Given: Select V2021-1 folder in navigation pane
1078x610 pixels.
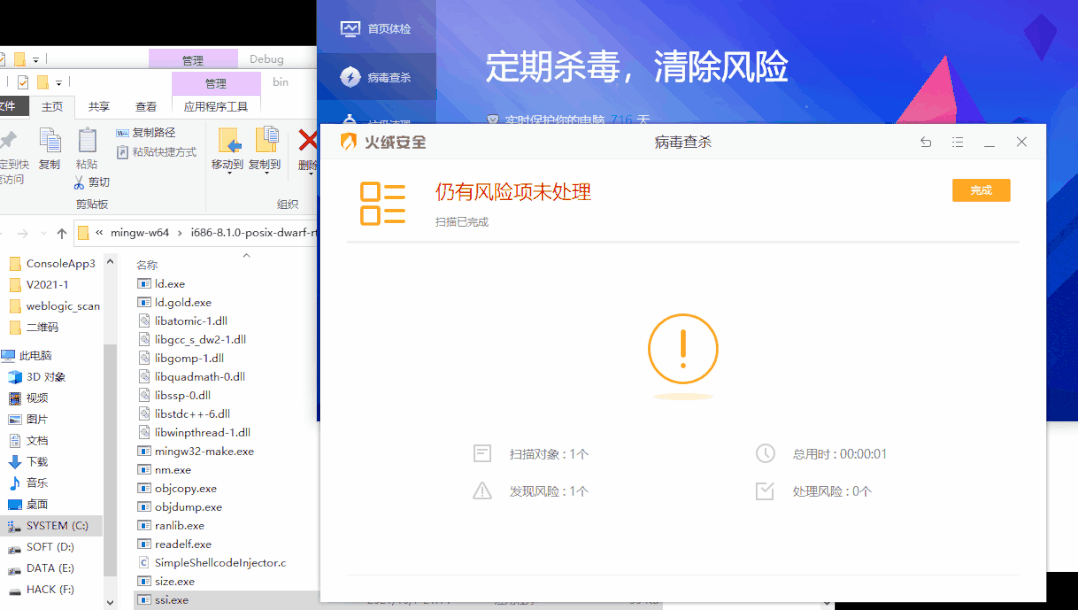Looking at the screenshot, I should (x=39, y=285).
